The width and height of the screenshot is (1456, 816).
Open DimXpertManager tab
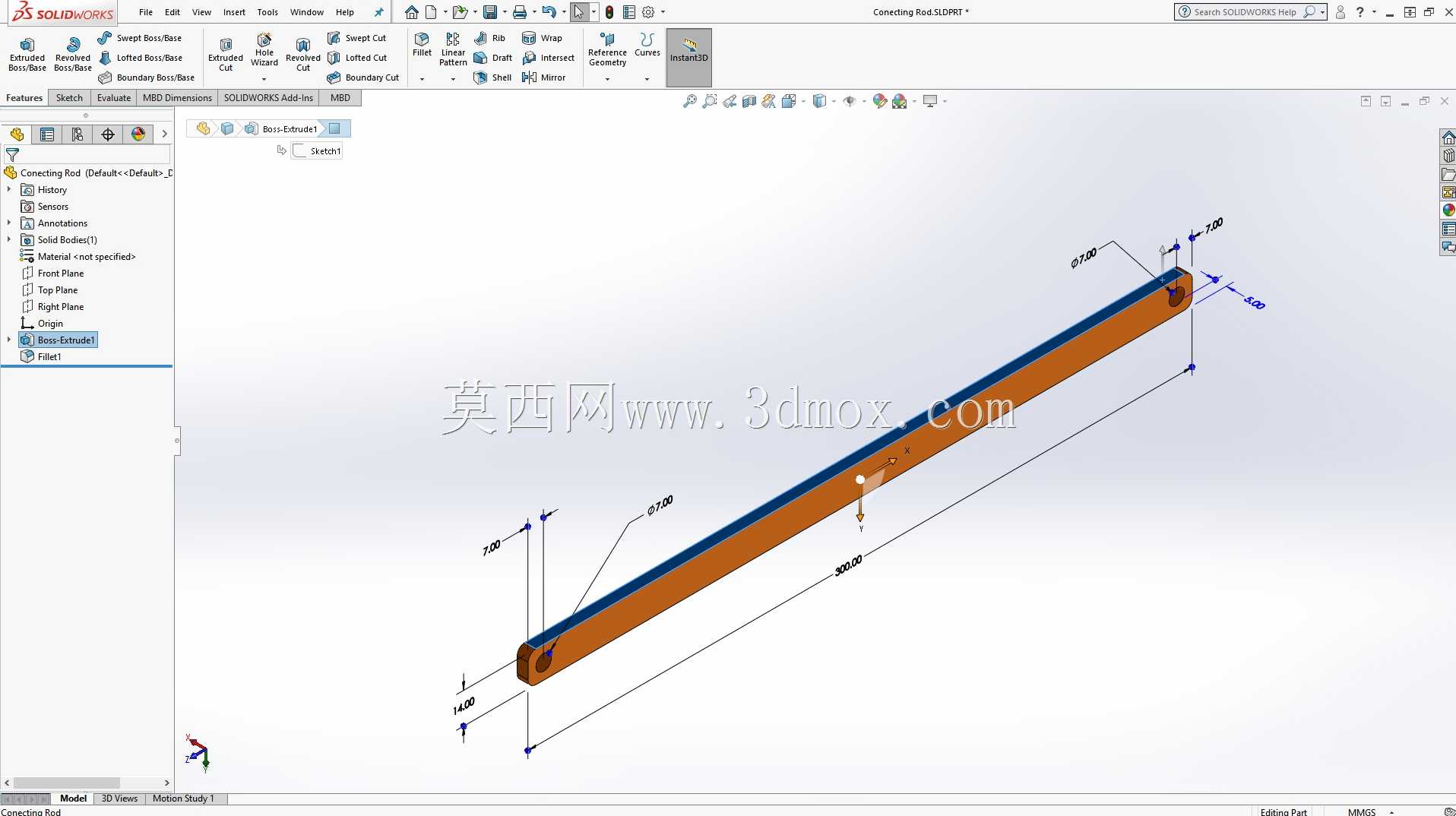click(108, 134)
